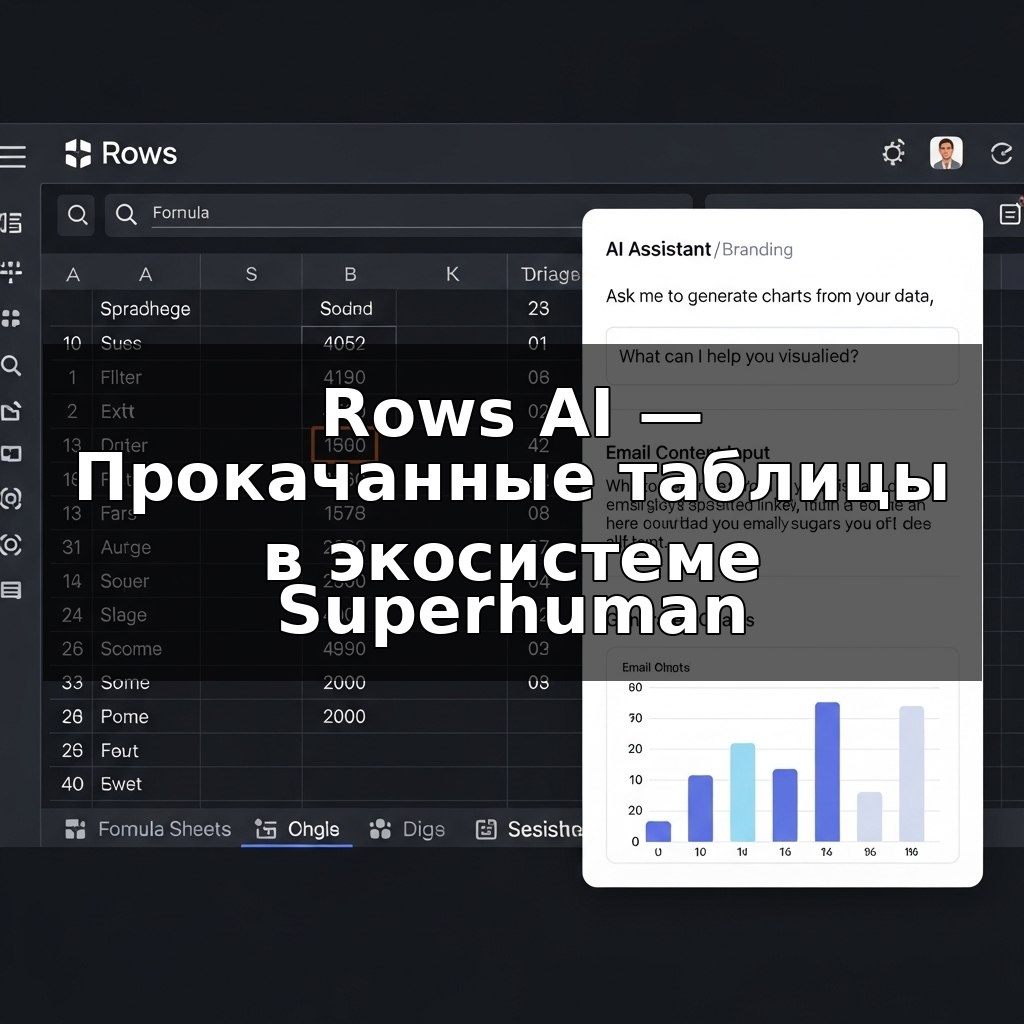Select the cell containing 4990
This screenshot has height=1024, width=1024.
click(x=344, y=648)
